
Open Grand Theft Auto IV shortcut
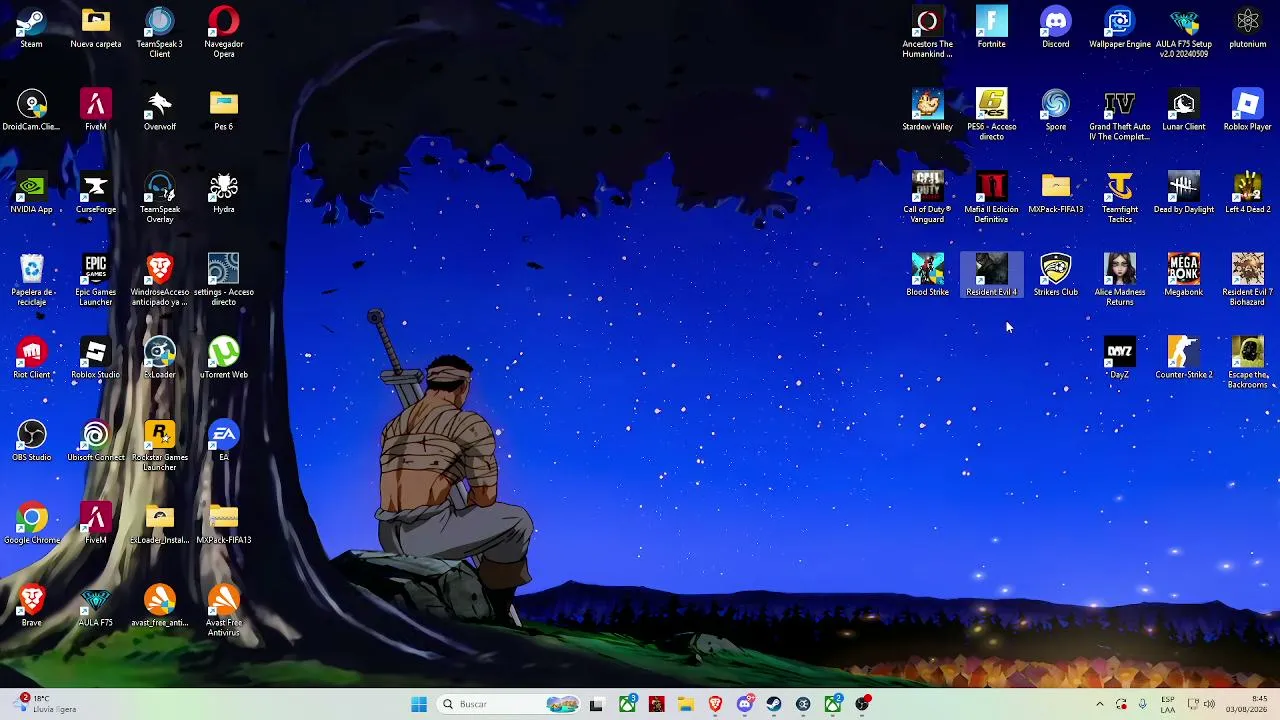[x=1120, y=115]
